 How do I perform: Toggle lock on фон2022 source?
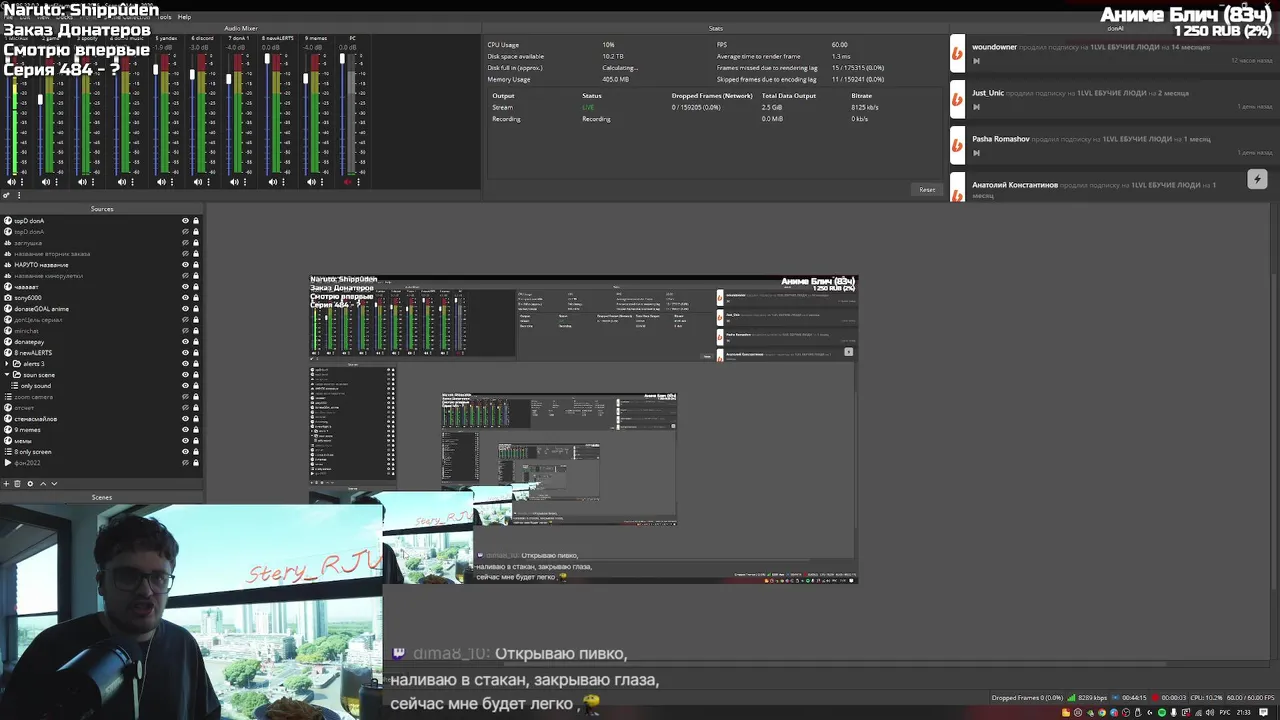(196, 463)
